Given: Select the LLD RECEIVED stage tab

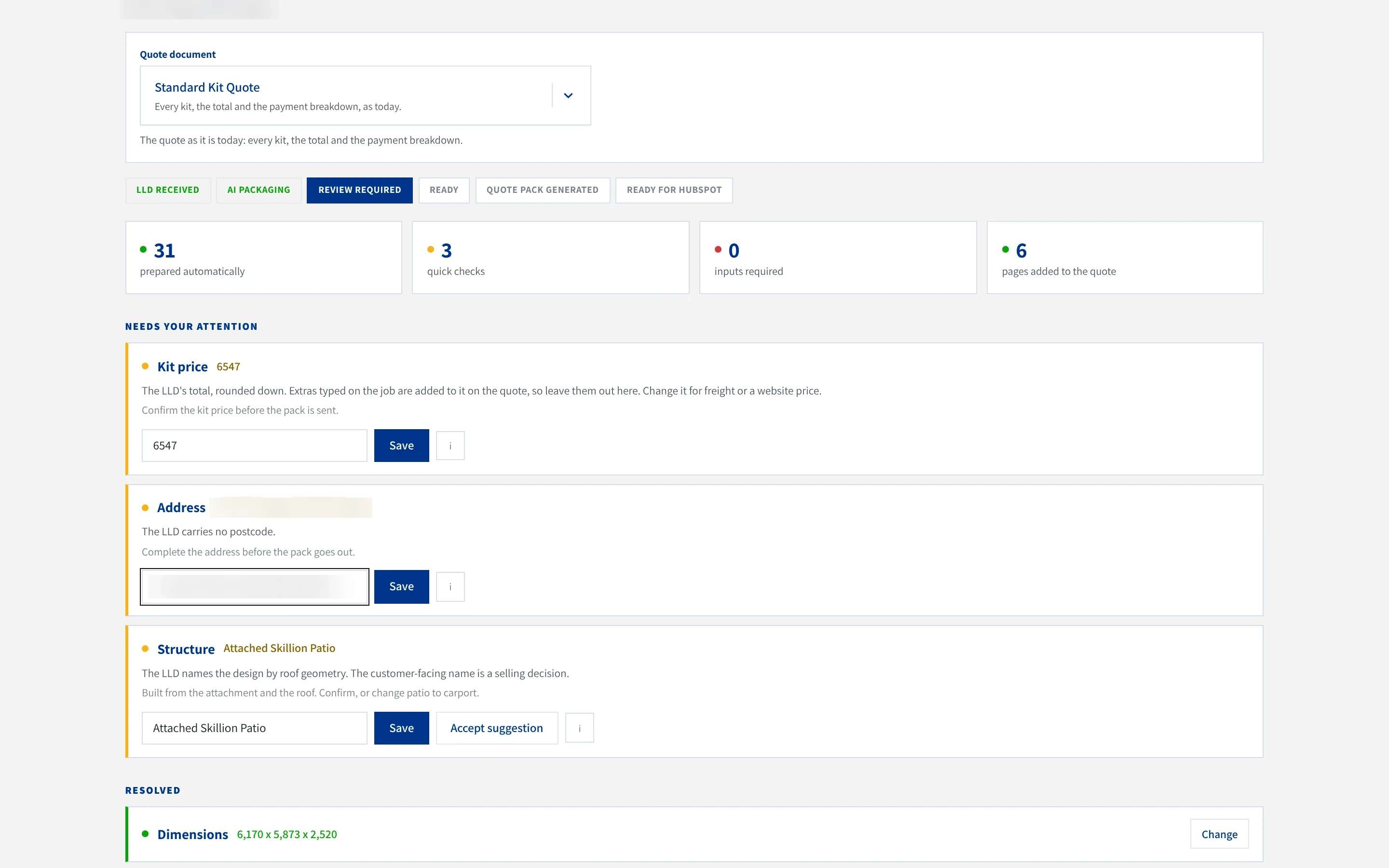Looking at the screenshot, I should point(168,190).
